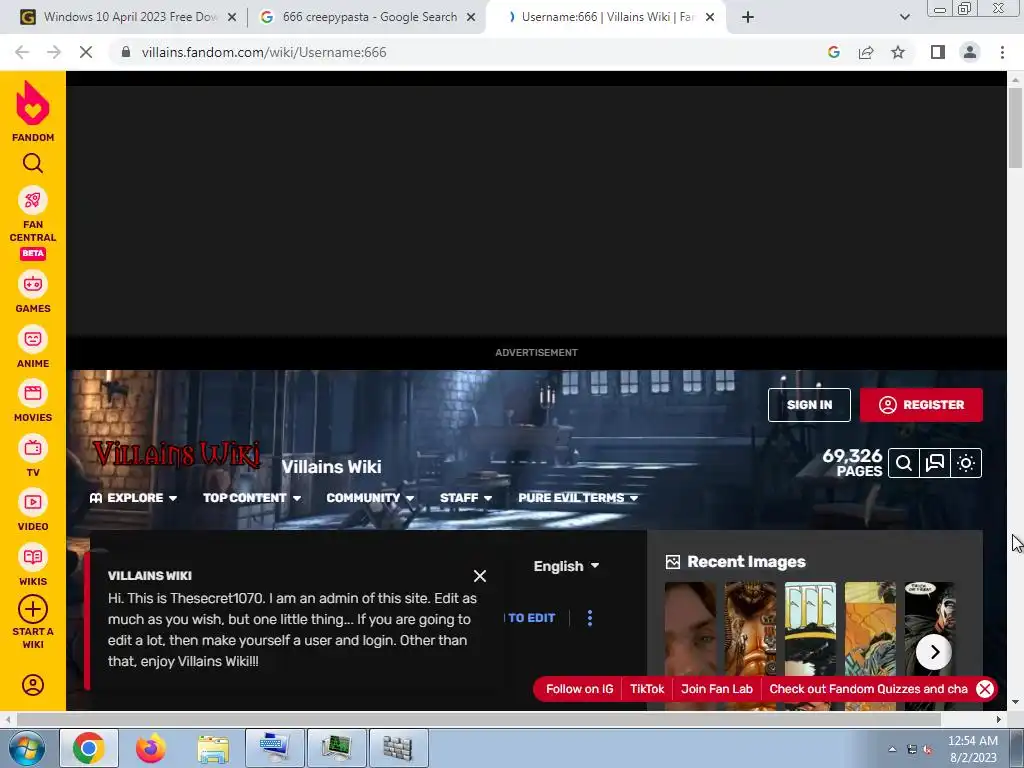The width and height of the screenshot is (1024, 768).
Task: Open the third Recent Images thumbnail
Action: [x=810, y=628]
